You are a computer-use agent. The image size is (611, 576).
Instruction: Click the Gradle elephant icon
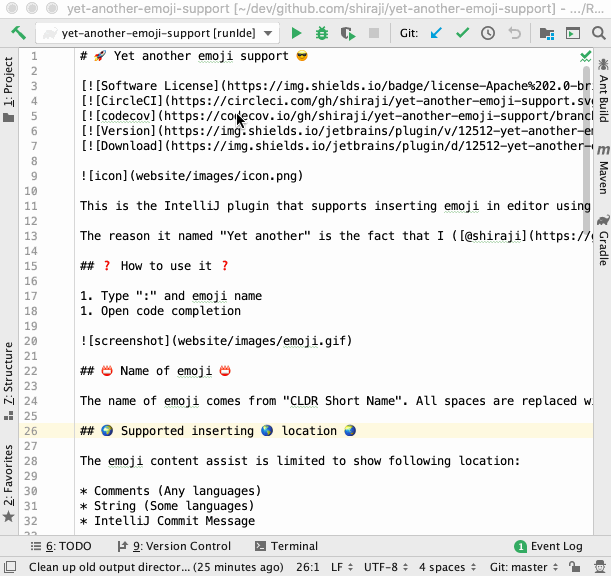[x=603, y=220]
